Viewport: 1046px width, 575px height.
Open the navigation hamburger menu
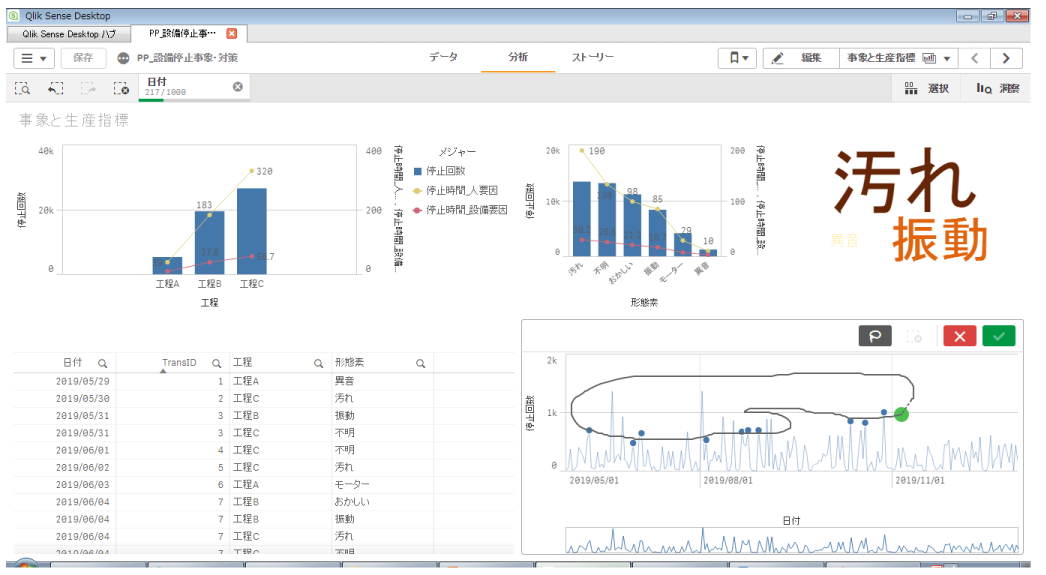click(33, 58)
